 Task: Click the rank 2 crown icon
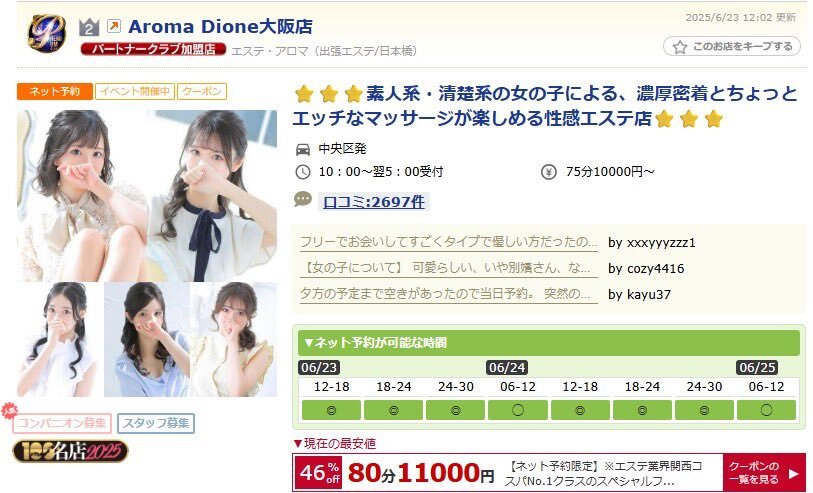pos(89,27)
